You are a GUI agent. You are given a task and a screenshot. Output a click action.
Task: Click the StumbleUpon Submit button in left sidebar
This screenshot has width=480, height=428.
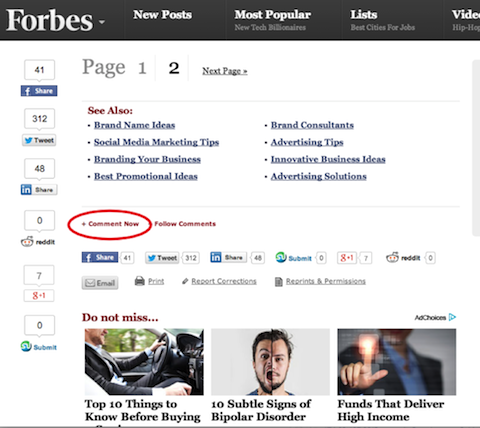coord(39,347)
